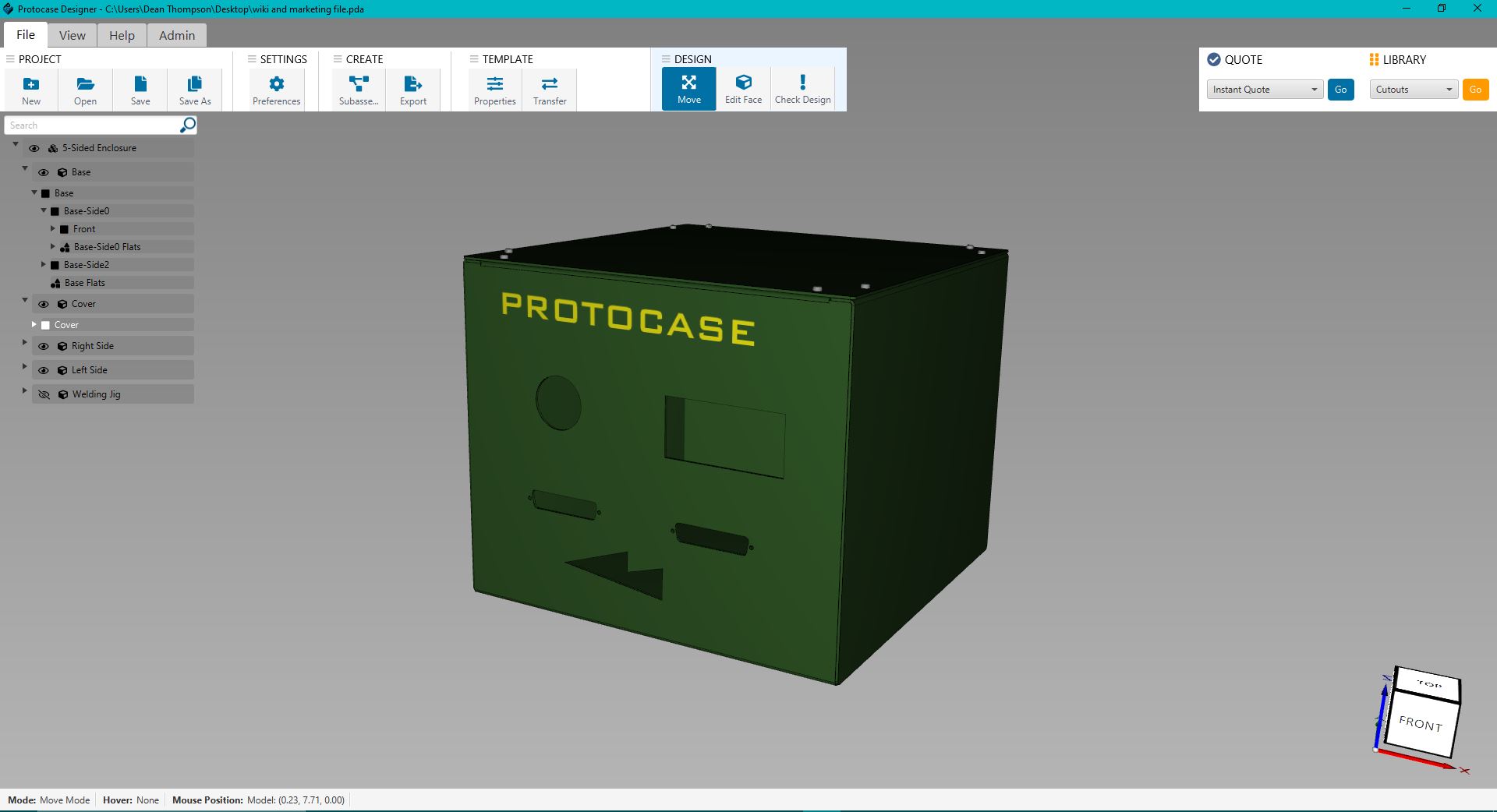The height and width of the screenshot is (812, 1497).
Task: Hide the Cover part with eye icon
Action: (x=44, y=304)
